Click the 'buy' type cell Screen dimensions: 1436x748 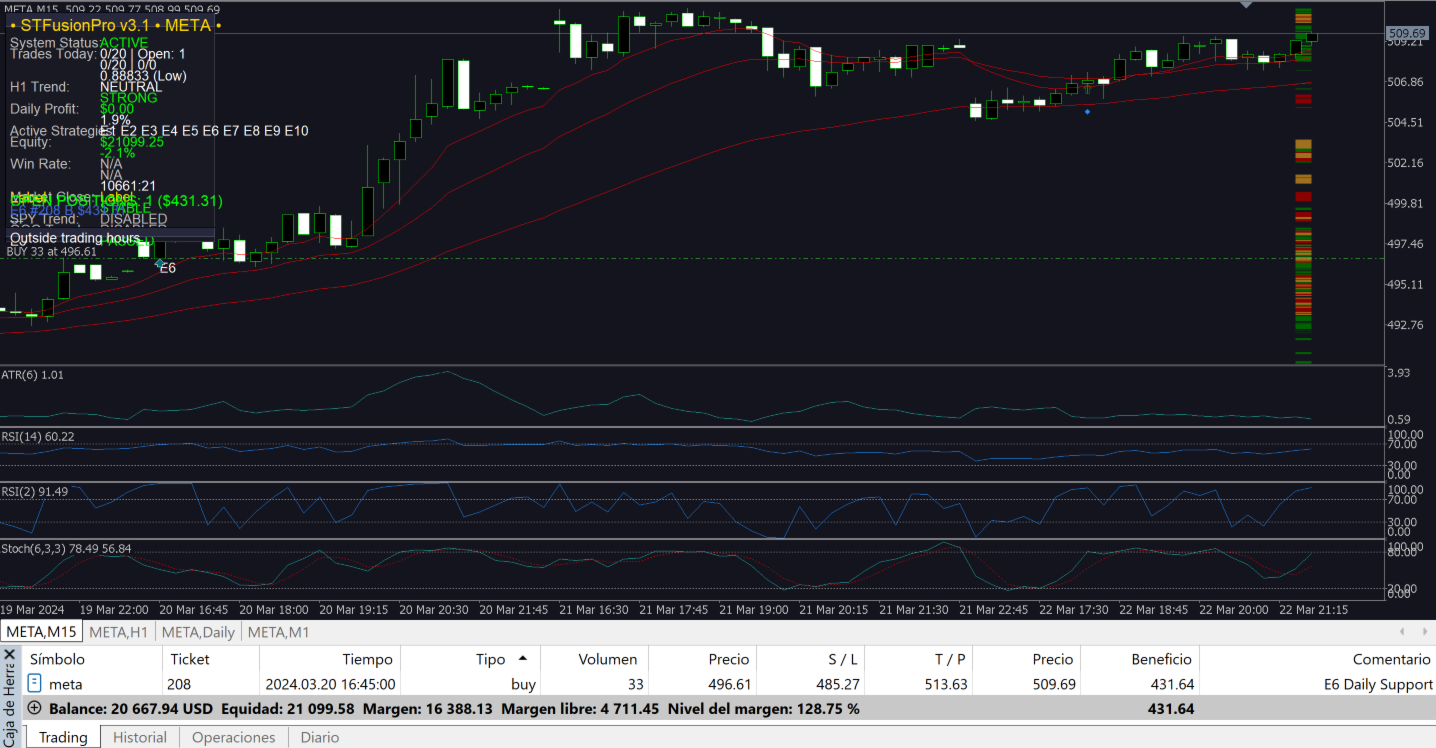(523, 685)
